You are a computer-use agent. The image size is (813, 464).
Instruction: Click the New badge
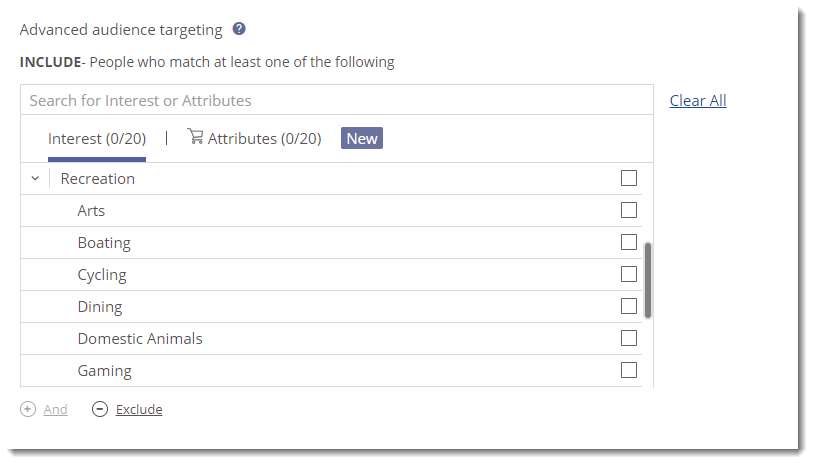pos(362,138)
